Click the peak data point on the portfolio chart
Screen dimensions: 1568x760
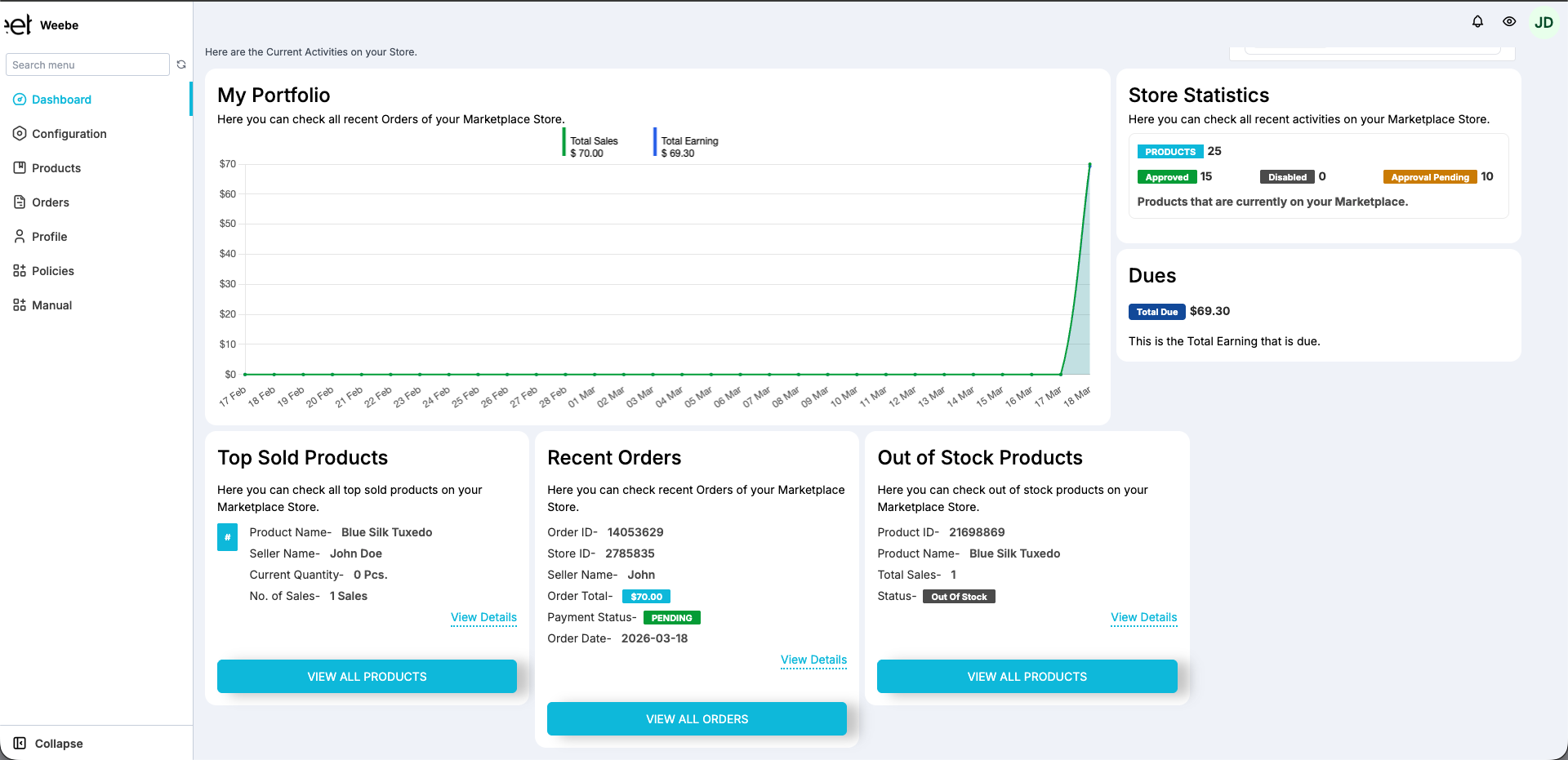pyautogui.click(x=1089, y=163)
